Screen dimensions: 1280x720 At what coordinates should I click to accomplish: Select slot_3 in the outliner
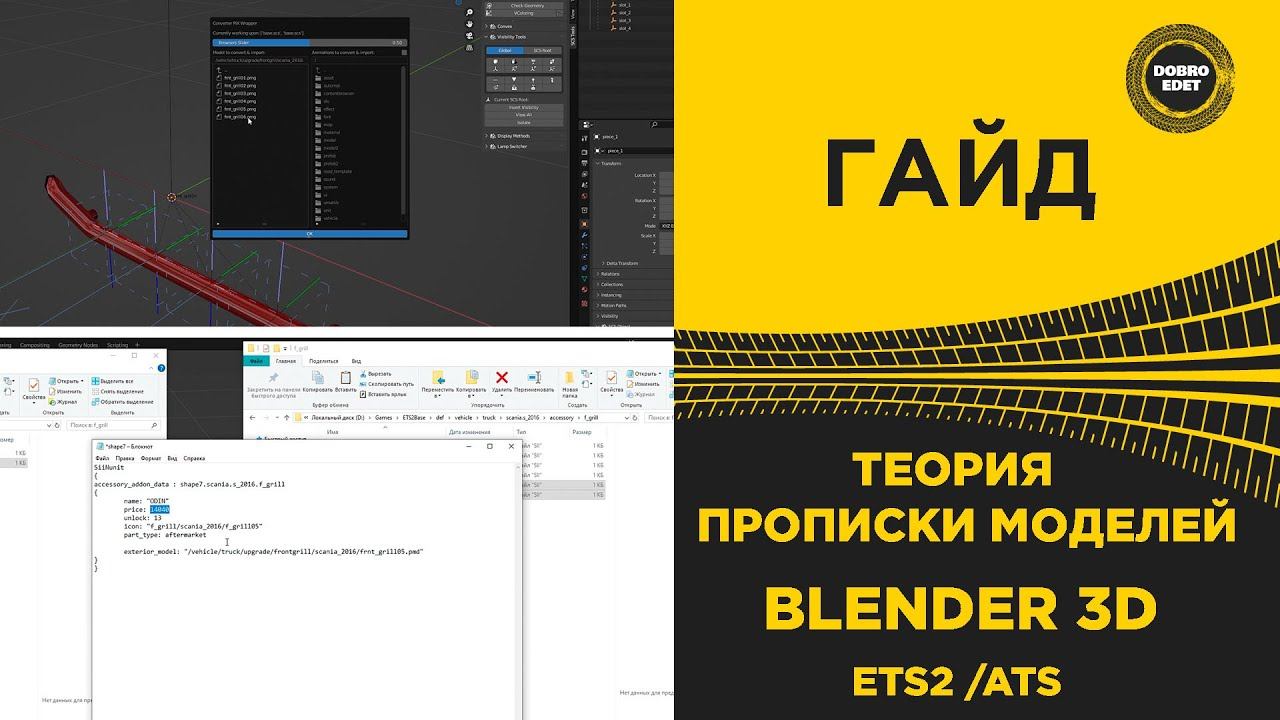click(624, 20)
